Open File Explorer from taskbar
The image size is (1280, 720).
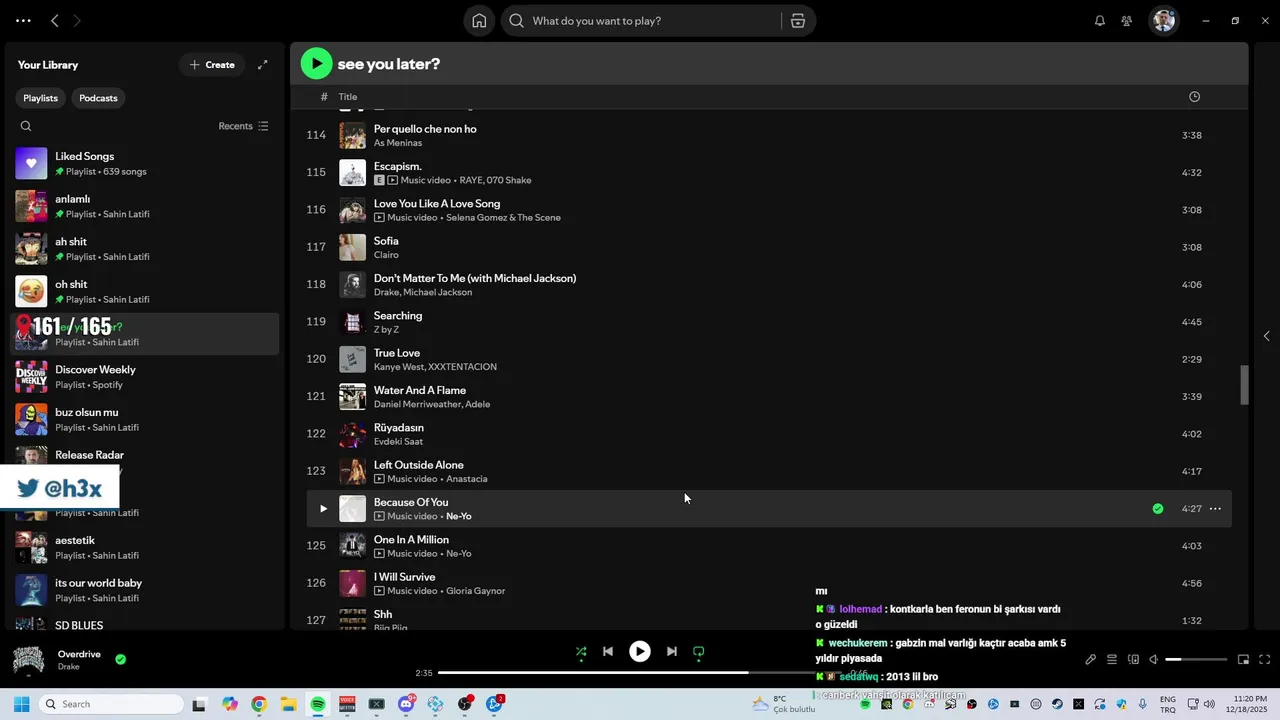pyautogui.click(x=288, y=704)
